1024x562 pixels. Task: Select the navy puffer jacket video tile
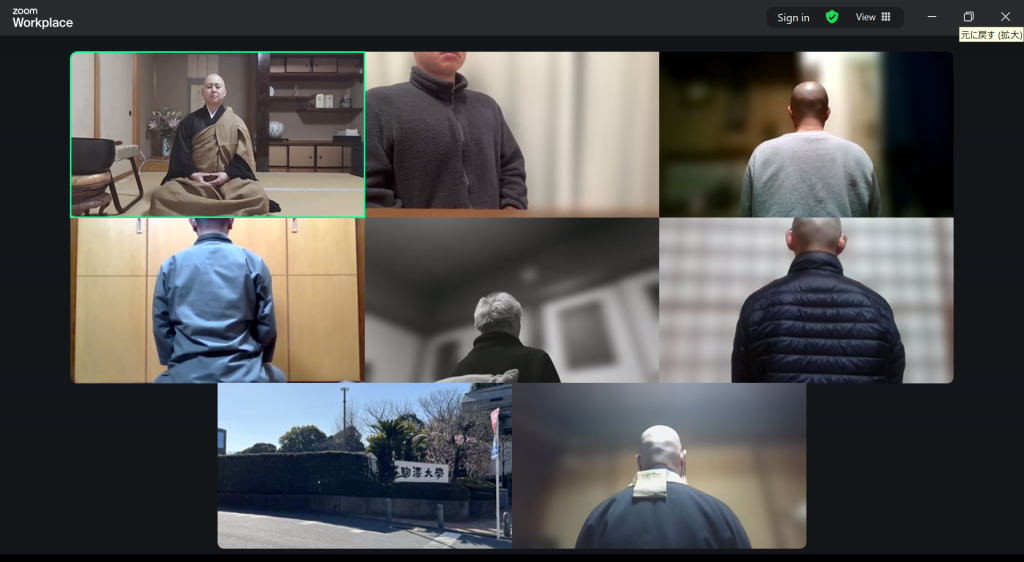[806, 300]
